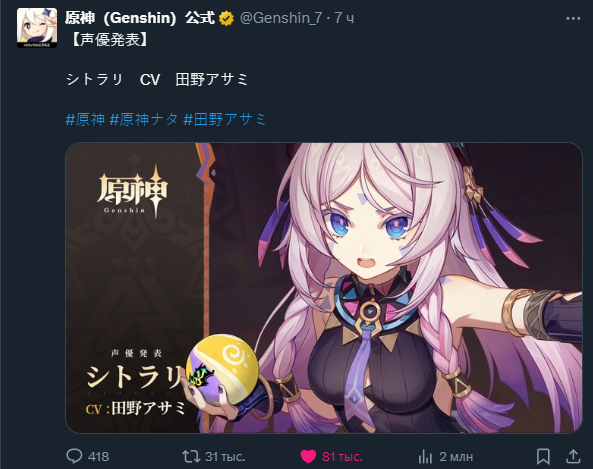
Task: Click the @Genshin_7 handle
Action: (x=281, y=18)
